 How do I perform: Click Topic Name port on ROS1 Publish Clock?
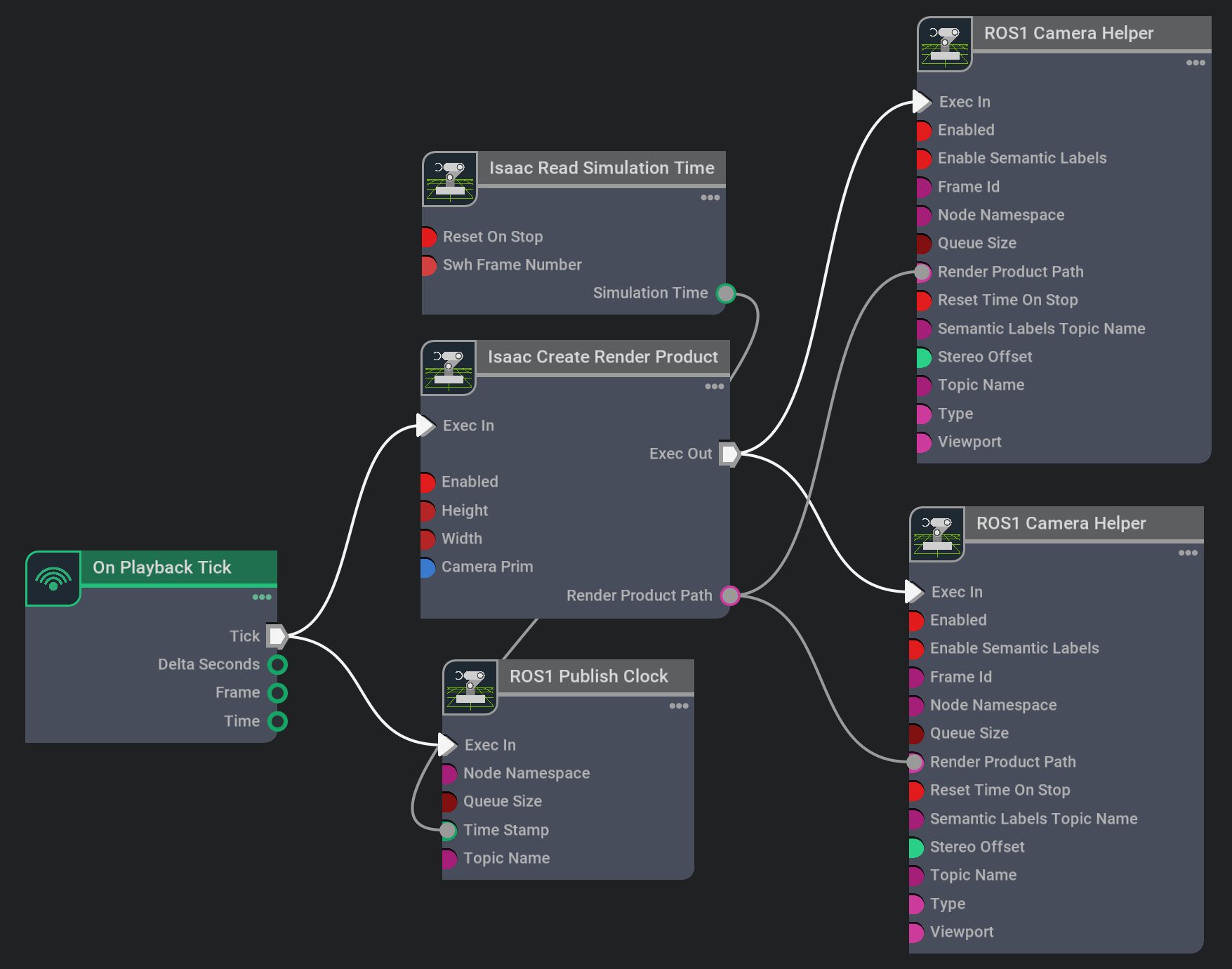450,858
